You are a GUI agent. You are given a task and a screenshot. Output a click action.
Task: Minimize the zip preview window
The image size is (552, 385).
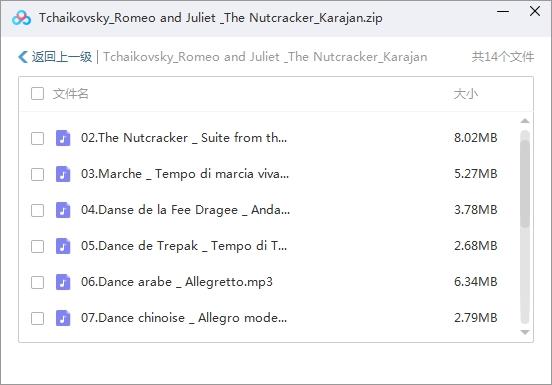(503, 12)
